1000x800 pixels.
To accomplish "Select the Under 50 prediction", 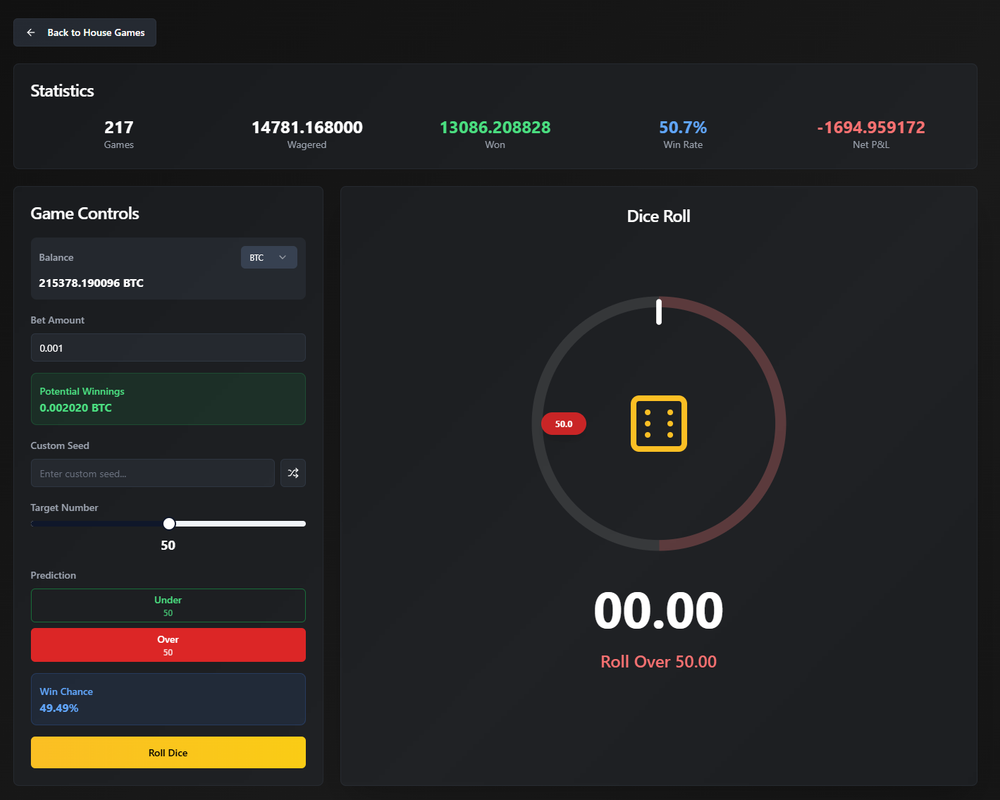I will [x=168, y=605].
